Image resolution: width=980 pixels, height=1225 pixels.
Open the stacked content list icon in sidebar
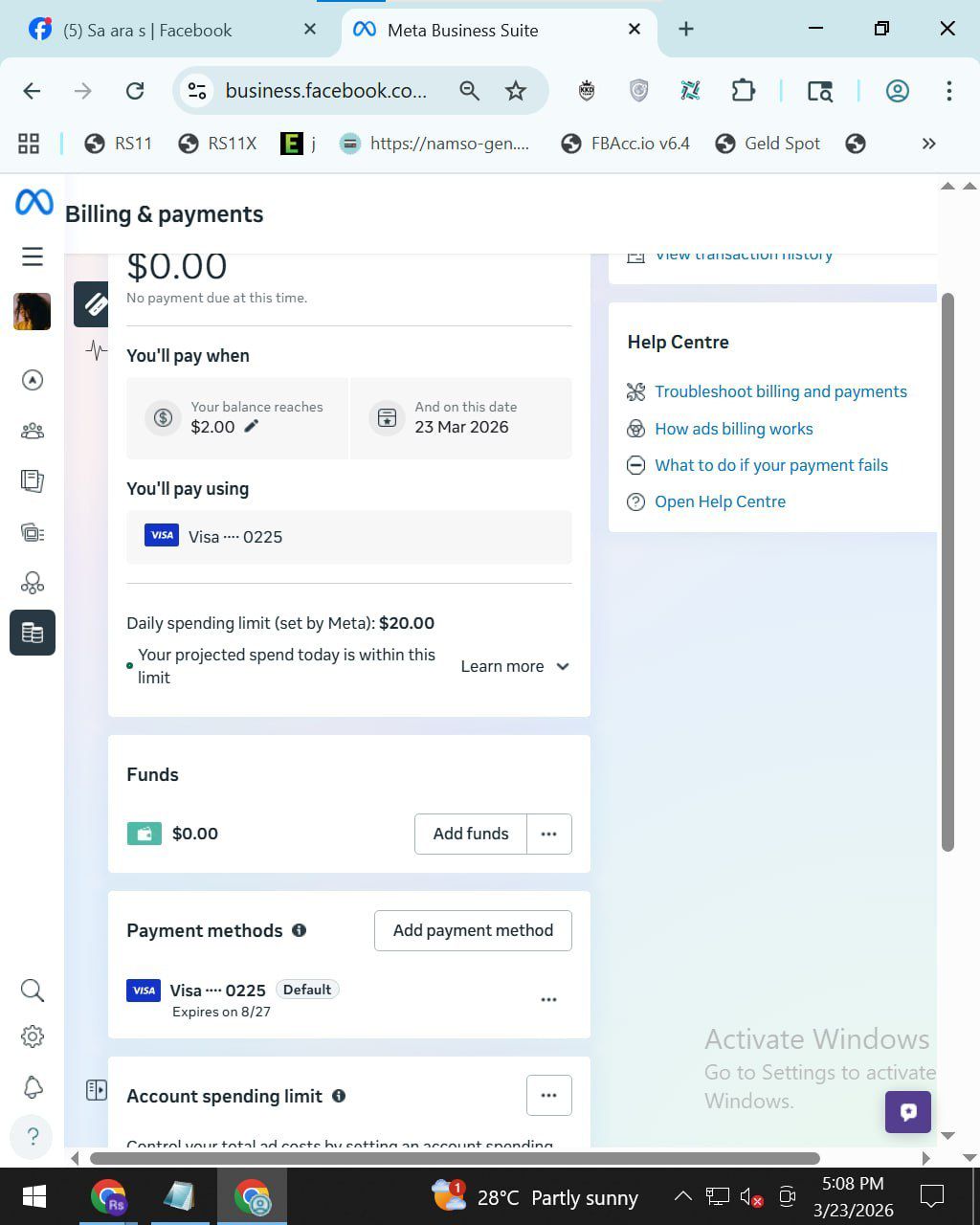pyautogui.click(x=33, y=532)
